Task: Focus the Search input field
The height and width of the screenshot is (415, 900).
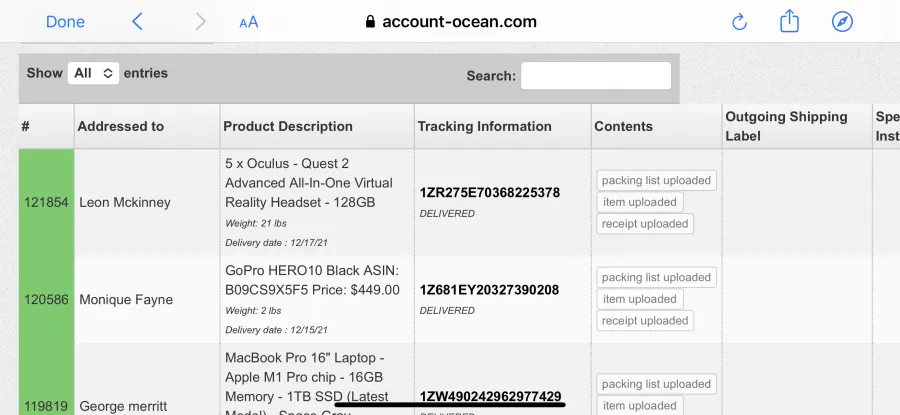Action: pyautogui.click(x=596, y=76)
